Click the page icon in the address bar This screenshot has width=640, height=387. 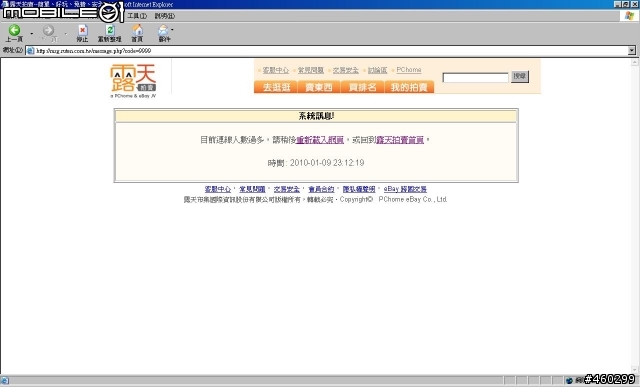(x=30, y=51)
